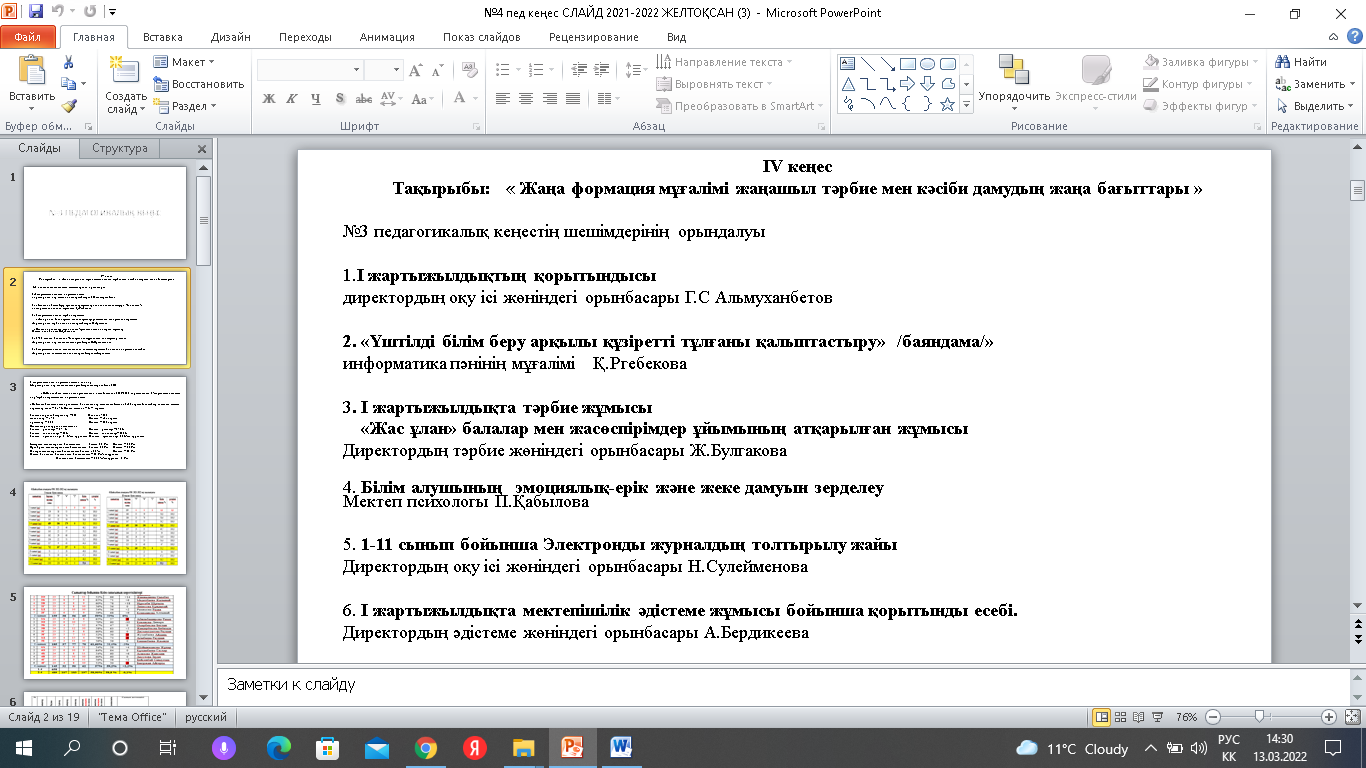Open the Файл menu button

pos(28,37)
